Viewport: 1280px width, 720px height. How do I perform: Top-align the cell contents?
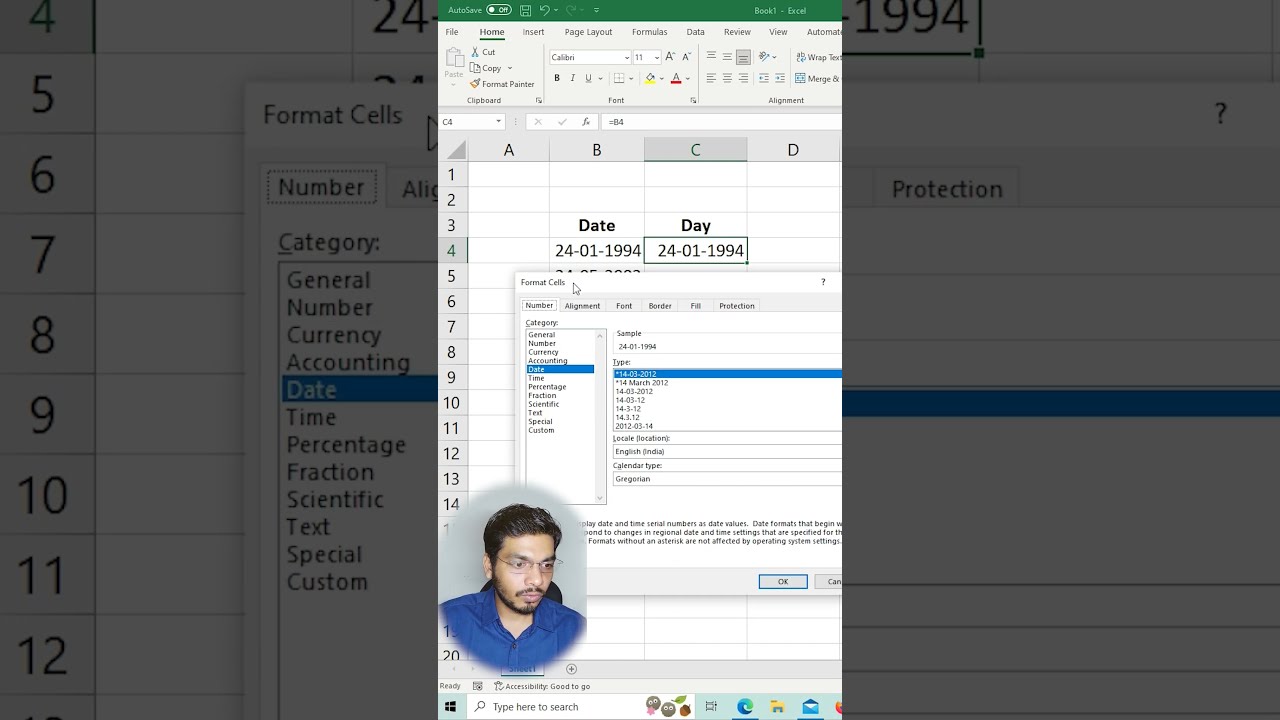point(711,57)
